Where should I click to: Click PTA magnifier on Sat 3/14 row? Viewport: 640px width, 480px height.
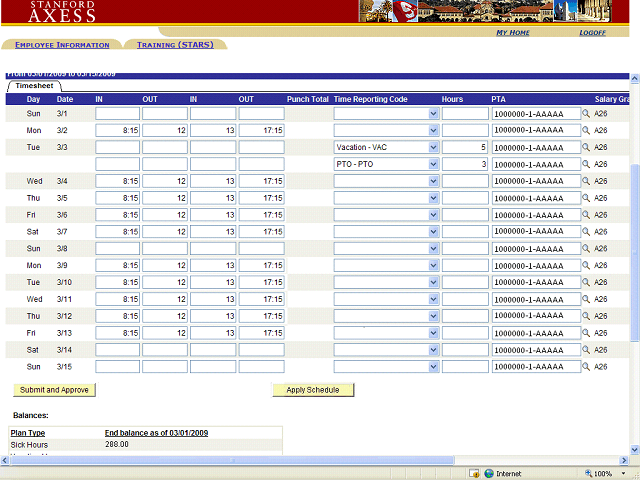[587, 350]
